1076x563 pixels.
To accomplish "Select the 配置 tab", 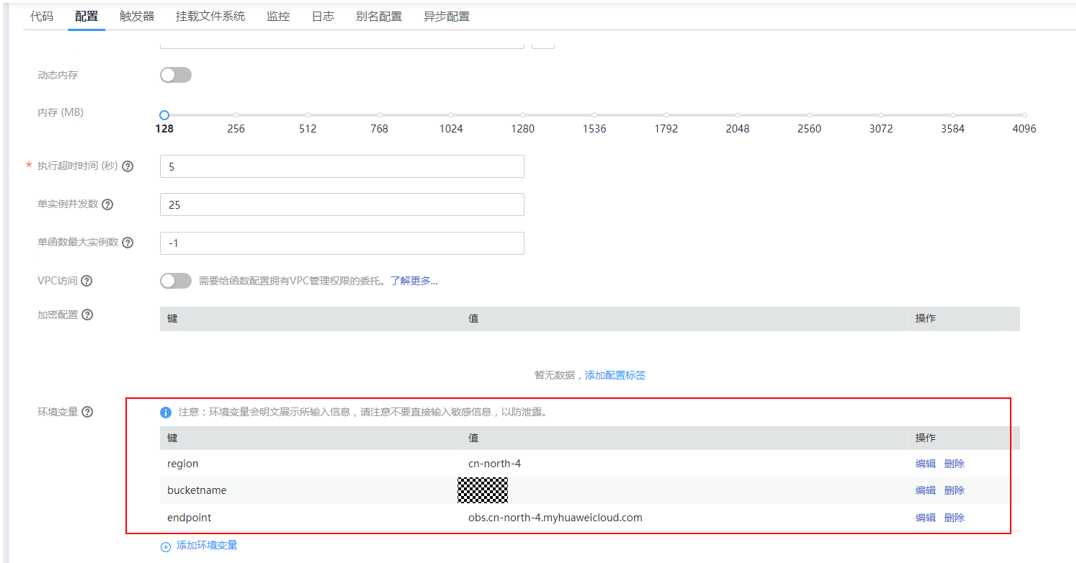I will (x=86, y=16).
